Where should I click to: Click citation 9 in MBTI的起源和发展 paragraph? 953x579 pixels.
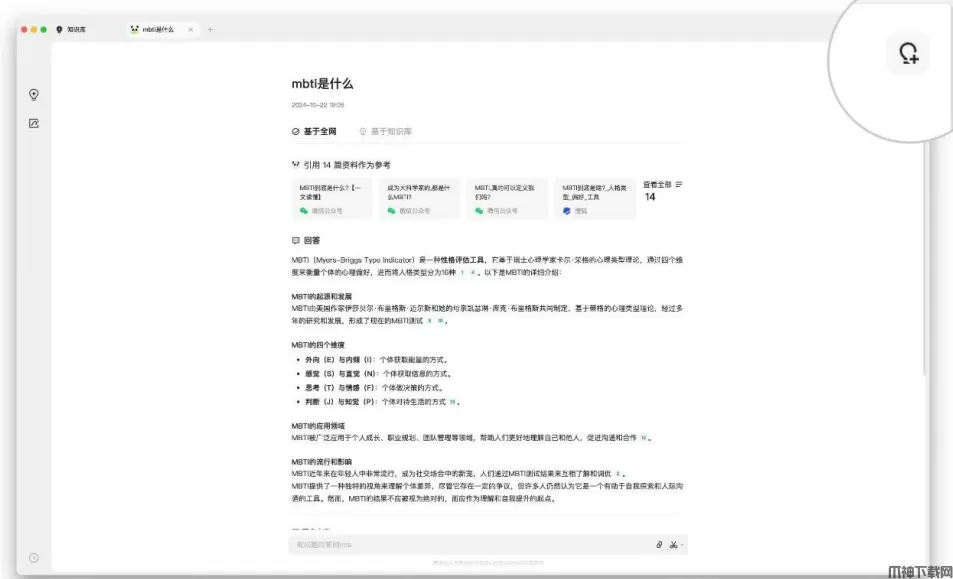429,321
